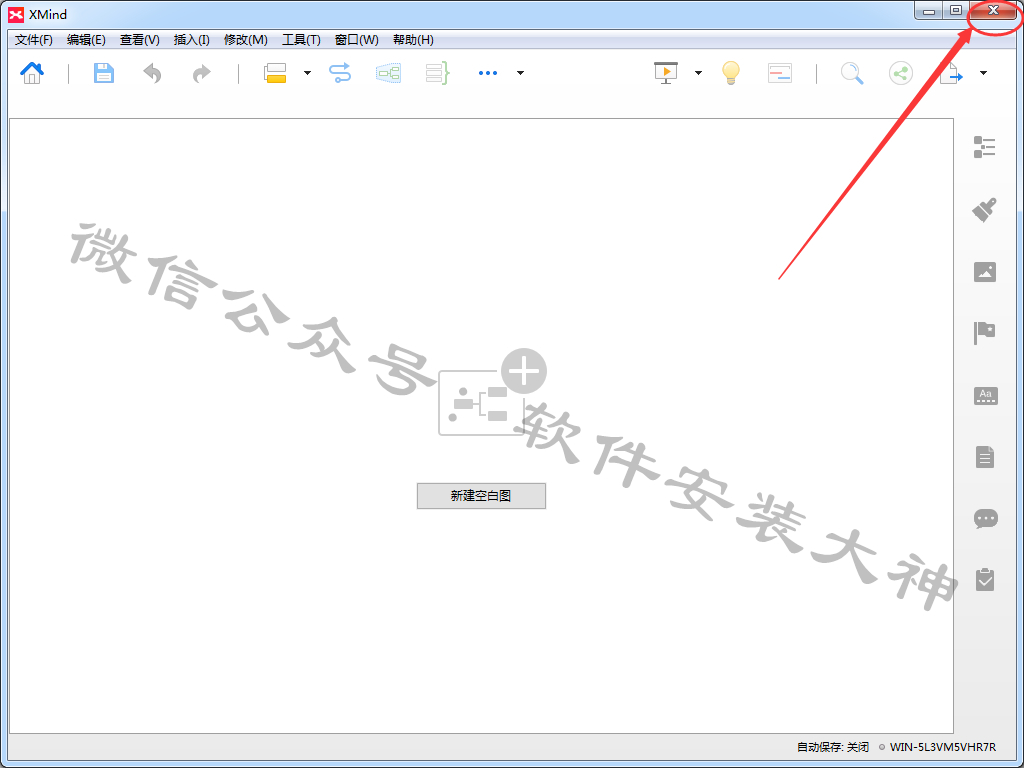The height and width of the screenshot is (768, 1024).
Task: Click the export file icon
Action: tap(951, 73)
